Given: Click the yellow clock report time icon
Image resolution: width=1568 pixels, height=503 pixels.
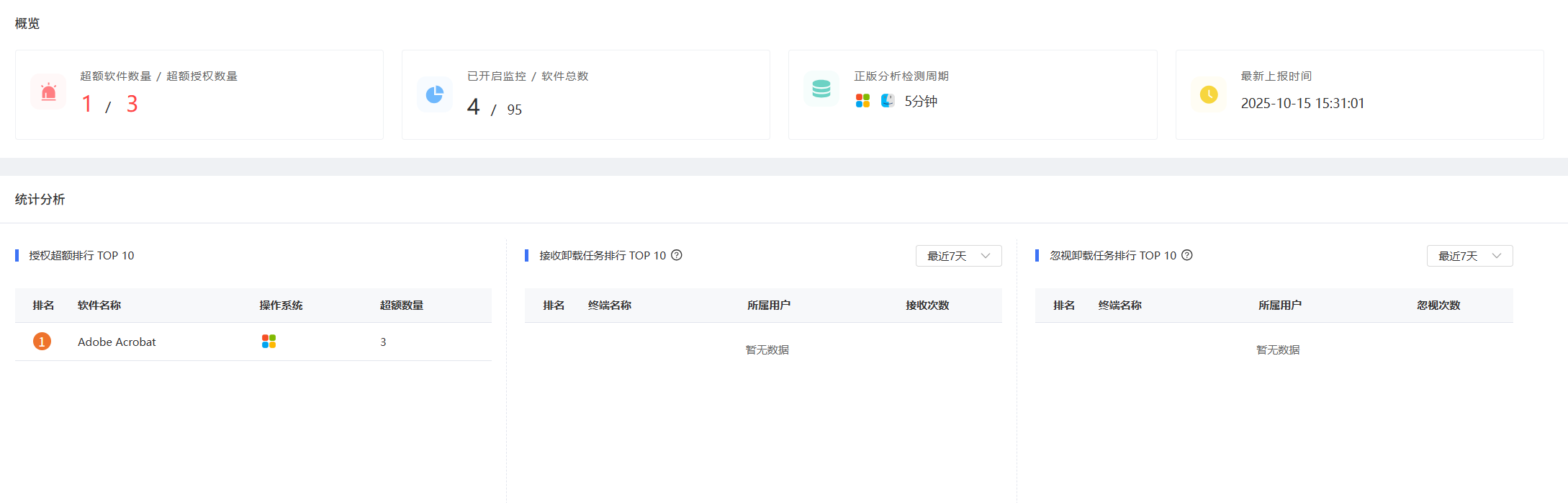Looking at the screenshot, I should pyautogui.click(x=1208, y=94).
